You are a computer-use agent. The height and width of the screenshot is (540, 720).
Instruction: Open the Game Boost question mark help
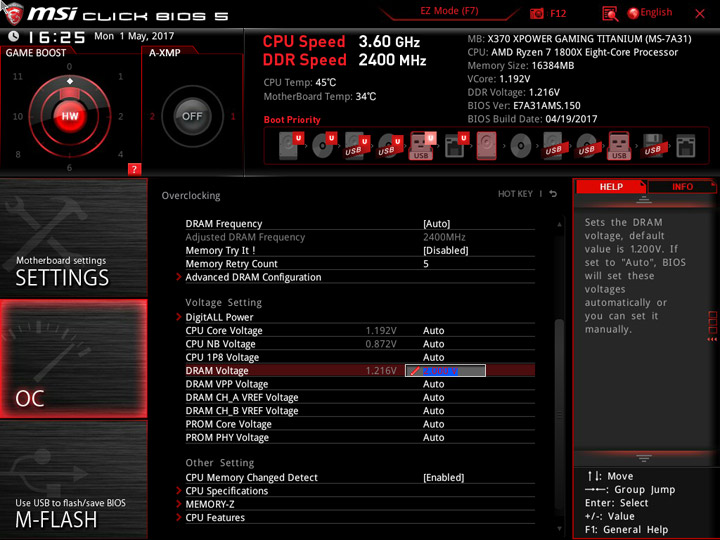tap(134, 169)
